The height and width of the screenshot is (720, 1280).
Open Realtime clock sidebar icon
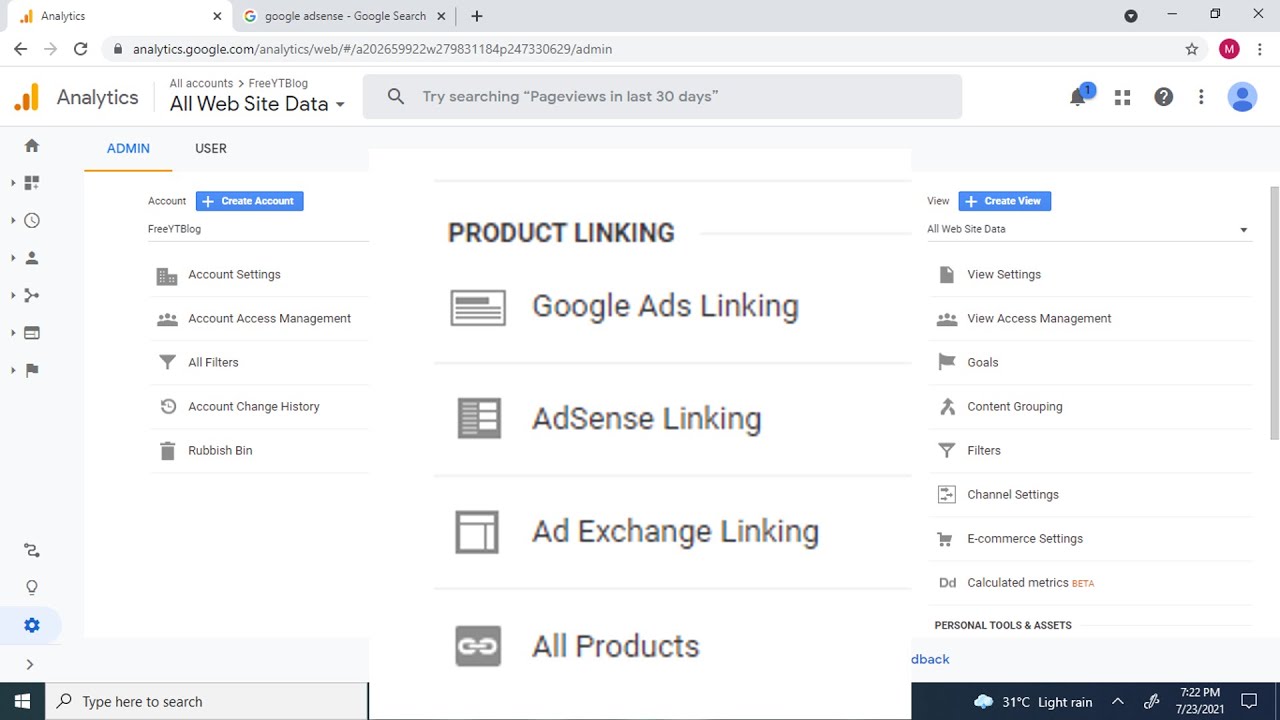pyautogui.click(x=32, y=221)
